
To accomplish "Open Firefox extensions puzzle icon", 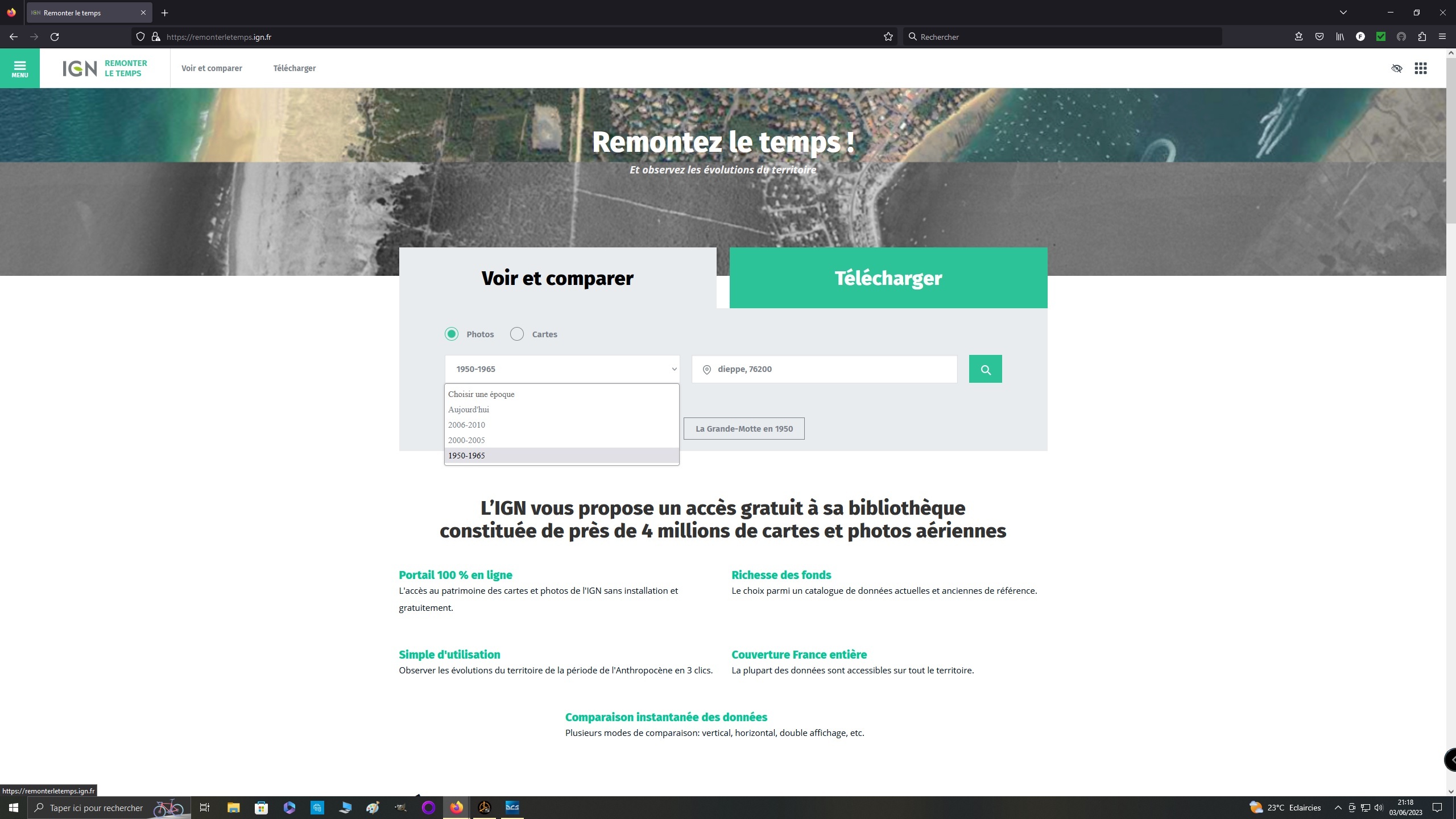I will click(1421, 37).
